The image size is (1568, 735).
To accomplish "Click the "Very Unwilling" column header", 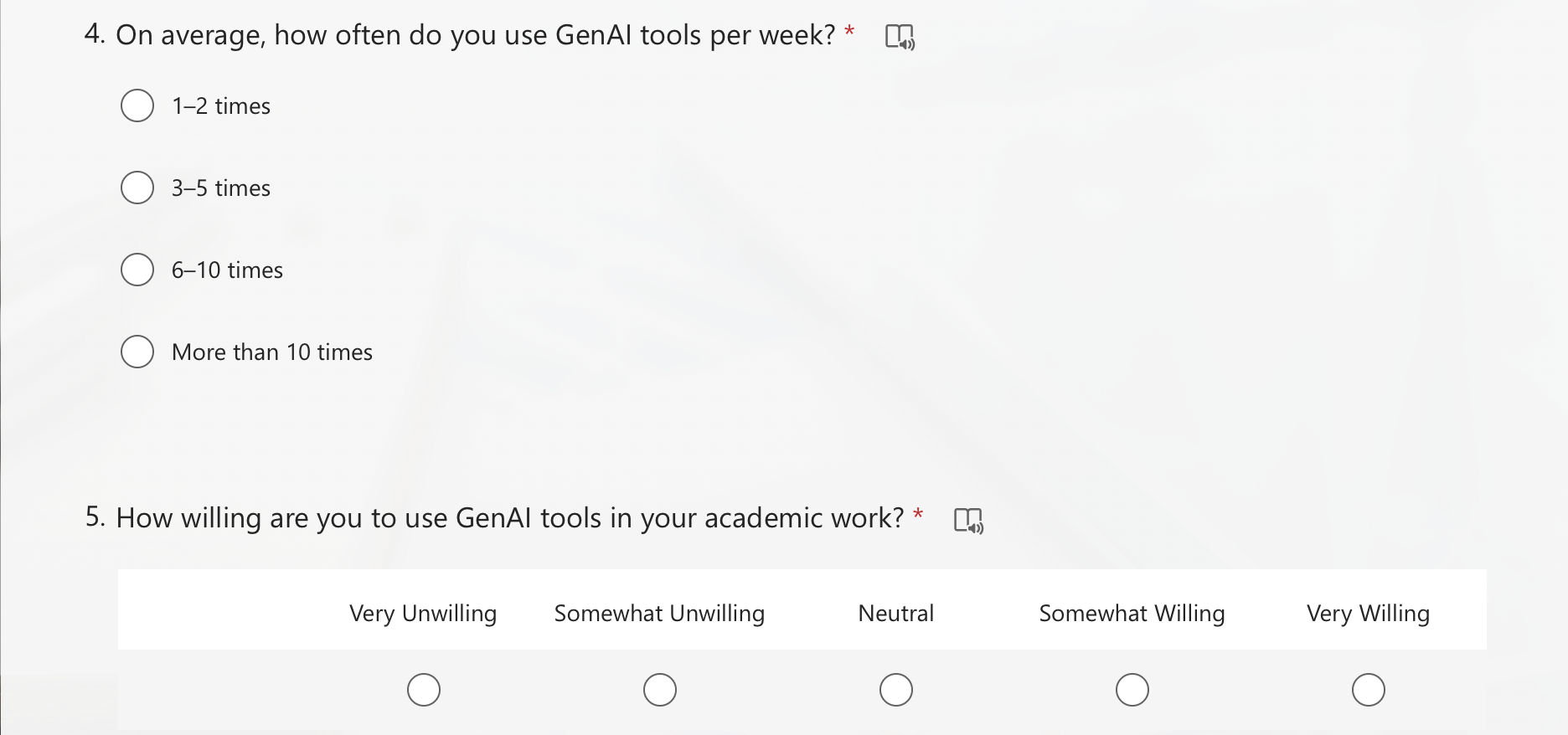I will point(423,614).
